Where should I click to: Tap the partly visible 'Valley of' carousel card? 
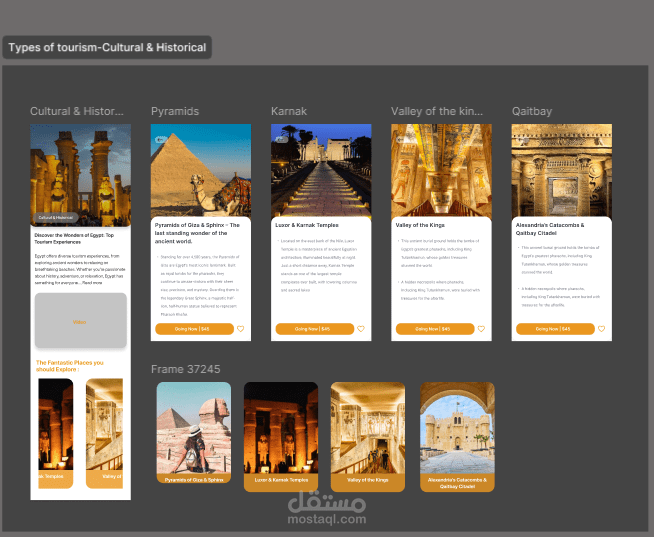104,433
